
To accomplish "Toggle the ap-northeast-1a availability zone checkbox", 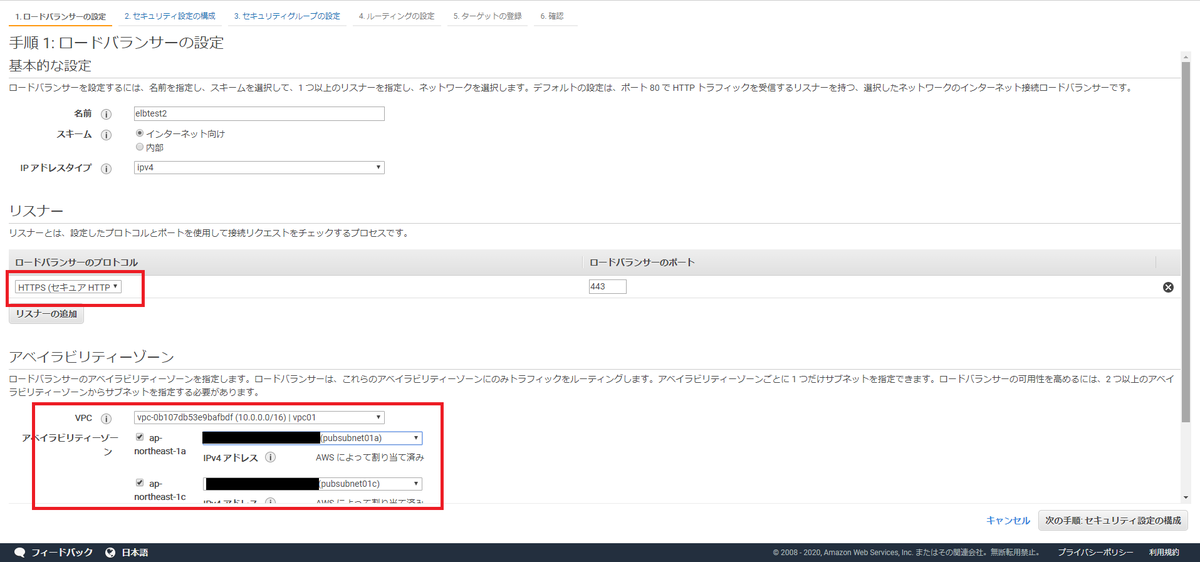I will (140, 437).
